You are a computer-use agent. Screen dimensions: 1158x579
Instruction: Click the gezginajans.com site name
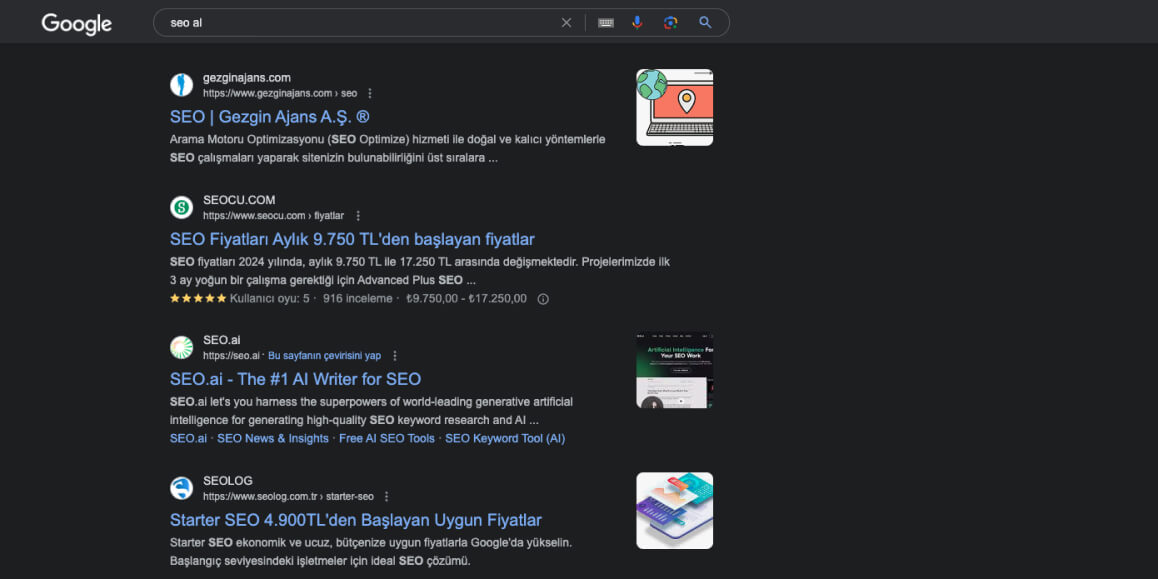tap(247, 78)
